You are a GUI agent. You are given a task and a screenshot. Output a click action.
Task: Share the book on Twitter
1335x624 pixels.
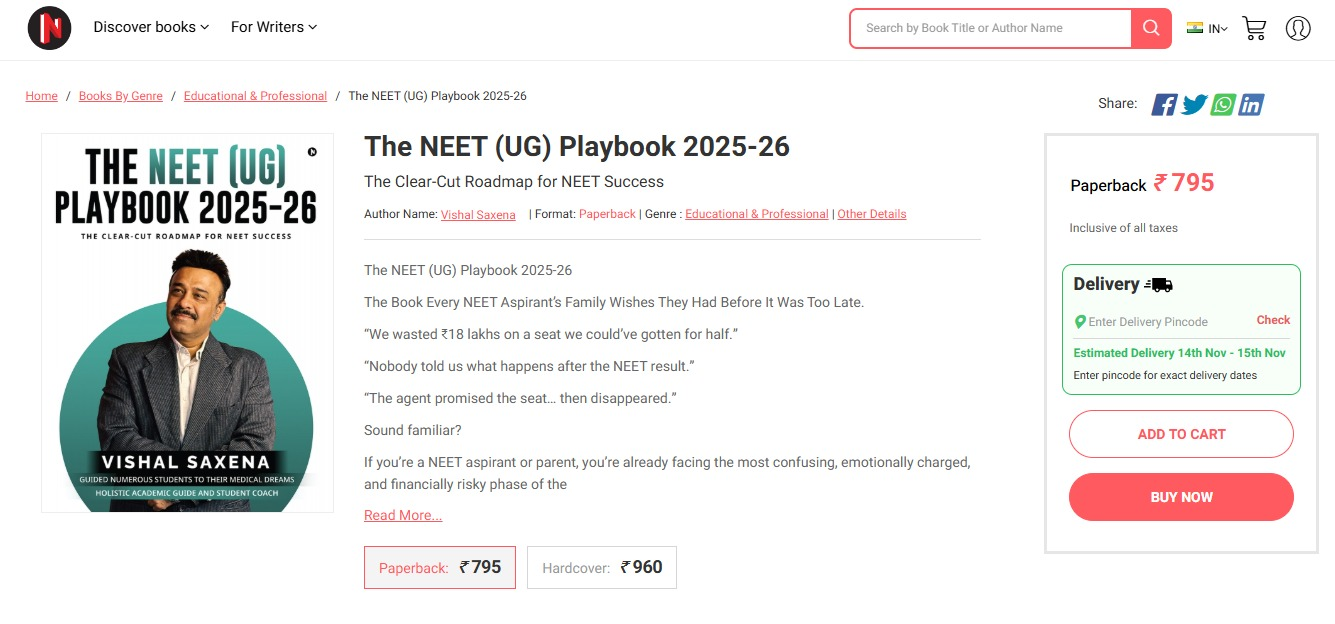tap(1194, 104)
